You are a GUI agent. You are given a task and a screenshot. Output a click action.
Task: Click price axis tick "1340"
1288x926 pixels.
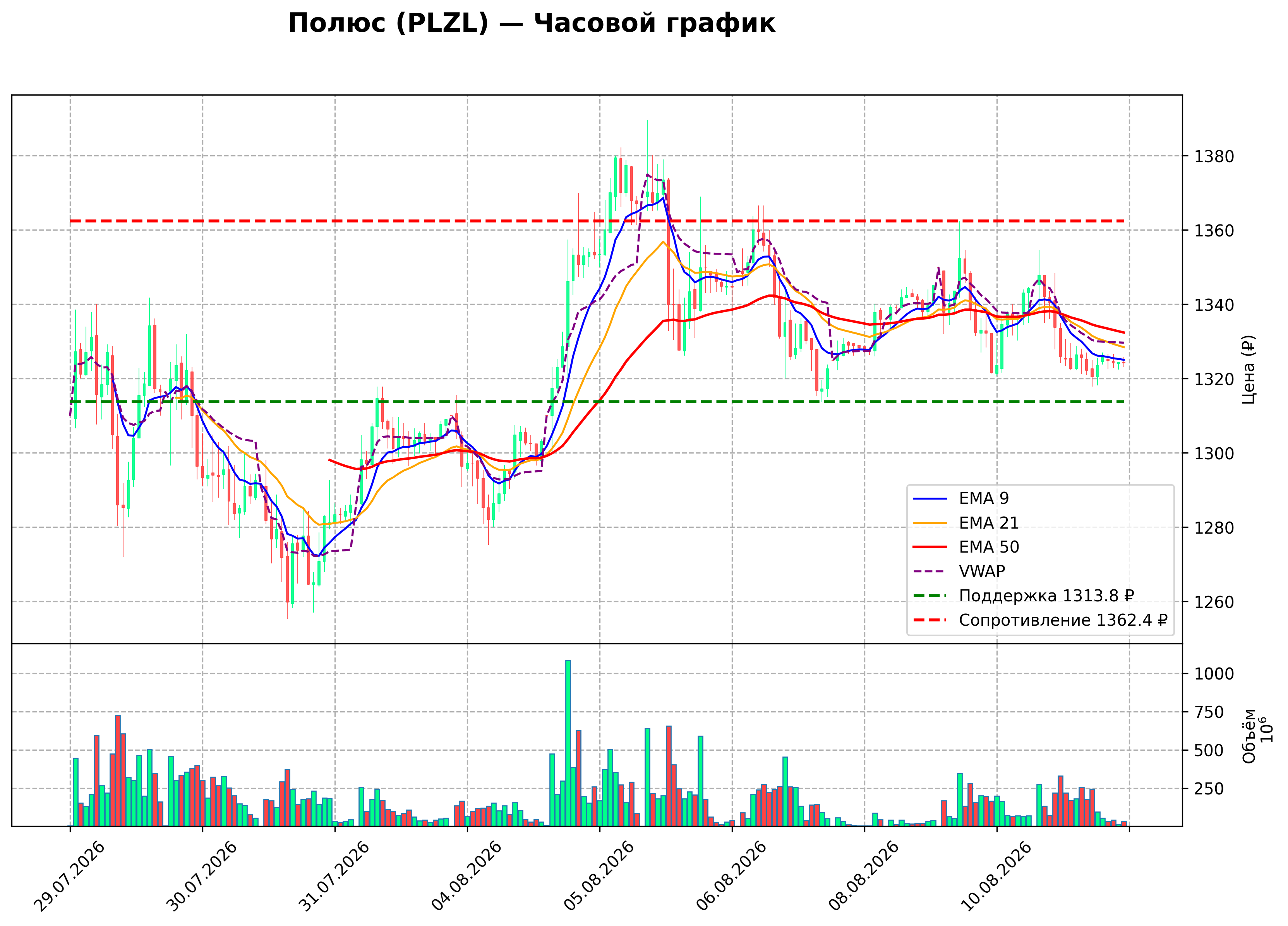(x=1214, y=305)
